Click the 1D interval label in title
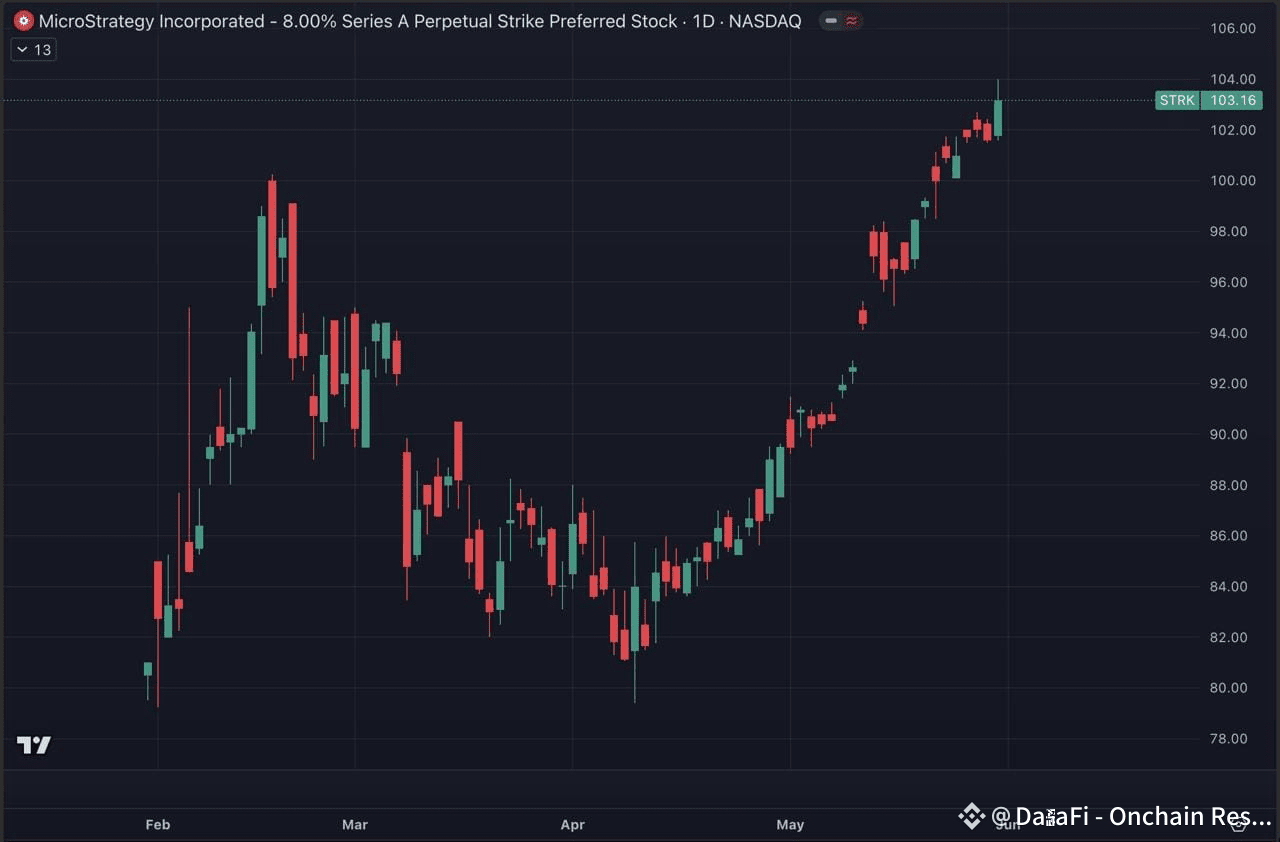The height and width of the screenshot is (842, 1280). (703, 21)
